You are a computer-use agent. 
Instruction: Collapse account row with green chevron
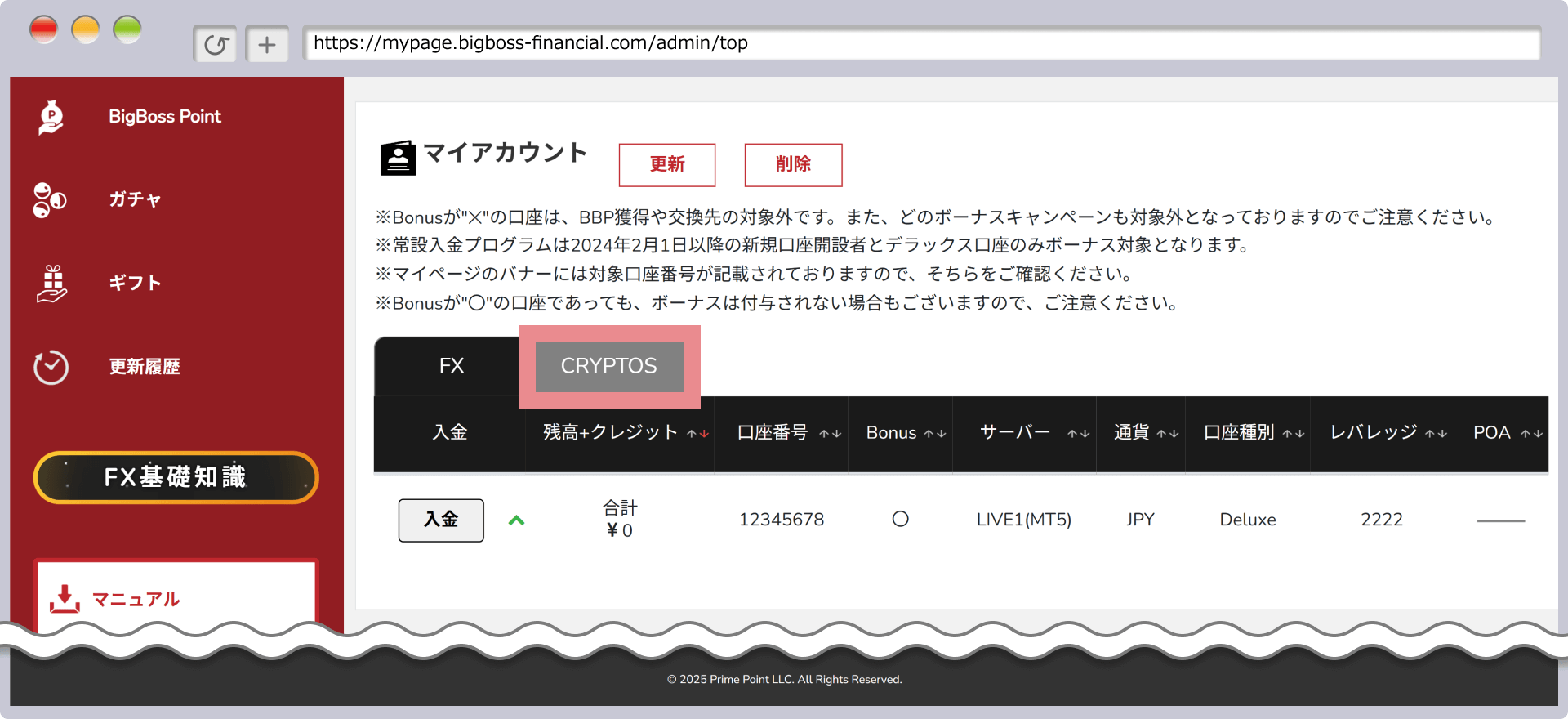click(x=516, y=520)
